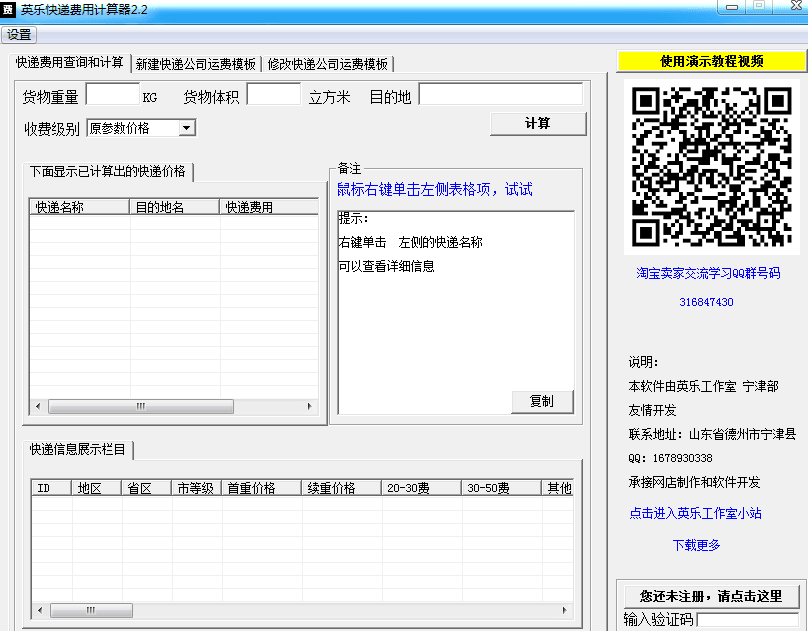Click the 使用演示教程视频 yellow banner
Screen dimensions: 808x631
coord(711,61)
